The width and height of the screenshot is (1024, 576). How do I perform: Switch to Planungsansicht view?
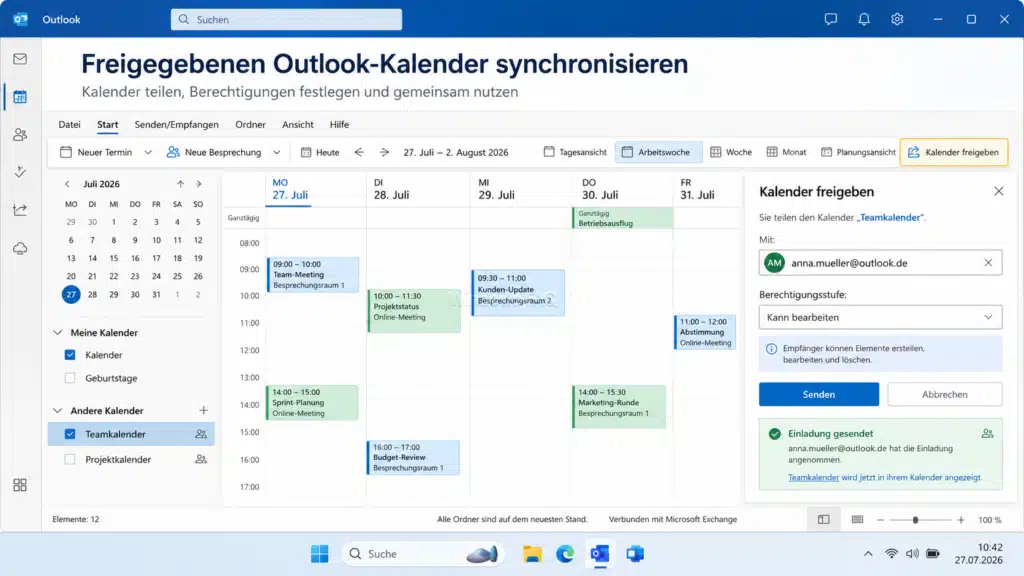(858, 152)
